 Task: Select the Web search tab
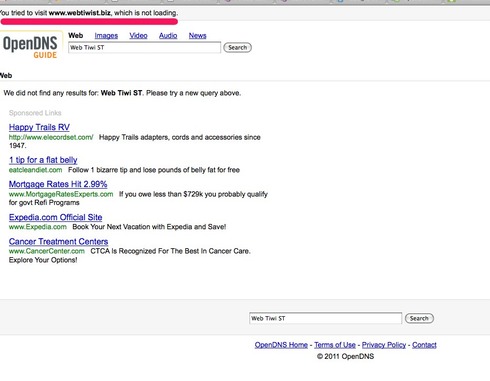(76, 35)
